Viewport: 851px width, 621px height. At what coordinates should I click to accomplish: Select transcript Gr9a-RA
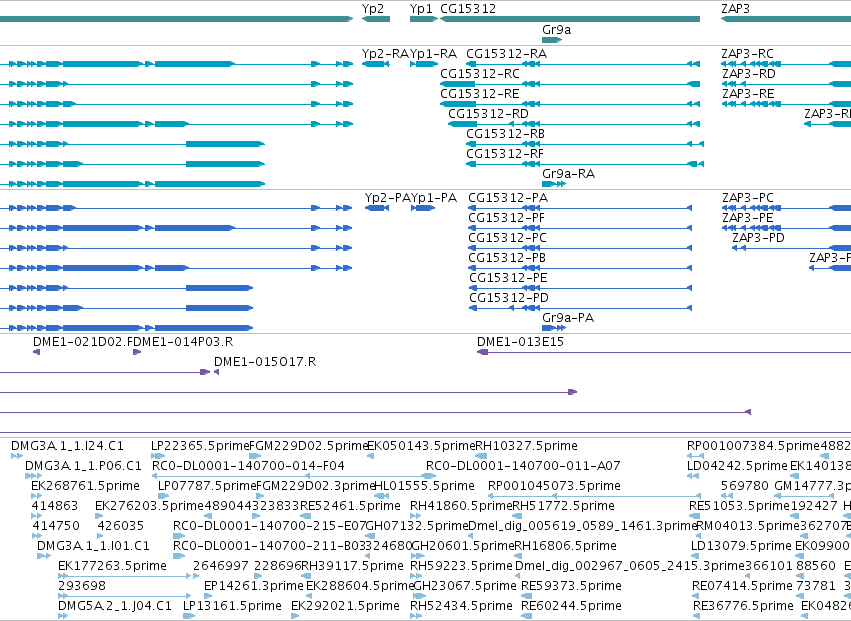pyautogui.click(x=568, y=174)
